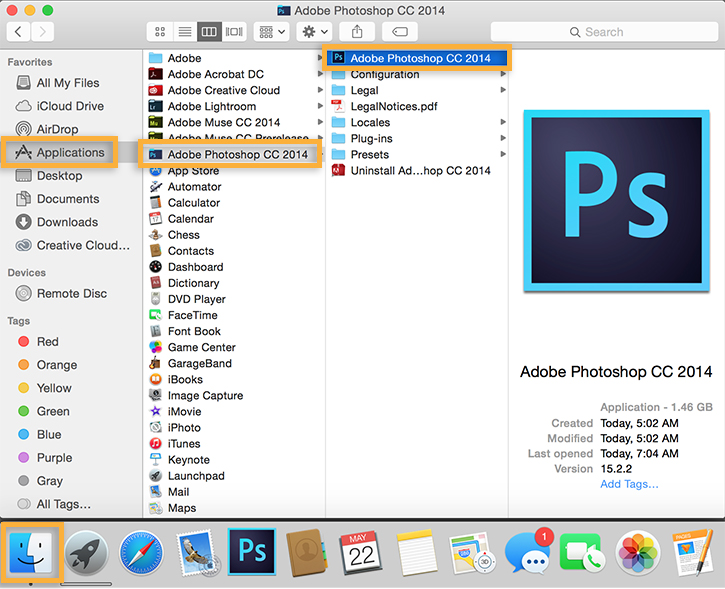The image size is (725, 589).
Task: Launch Safari from the Dock
Action: coord(140,552)
